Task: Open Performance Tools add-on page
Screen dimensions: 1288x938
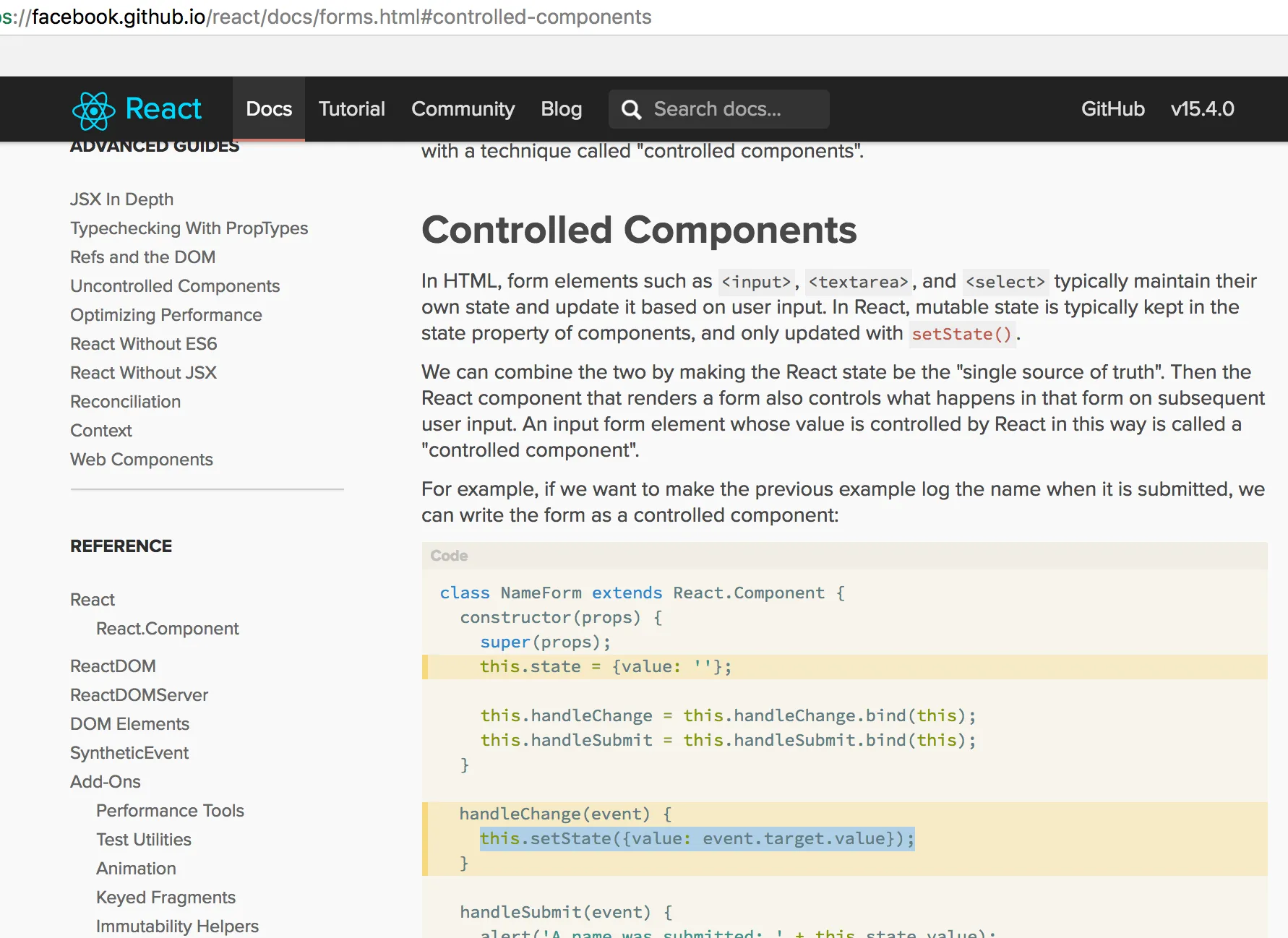Action: [170, 811]
